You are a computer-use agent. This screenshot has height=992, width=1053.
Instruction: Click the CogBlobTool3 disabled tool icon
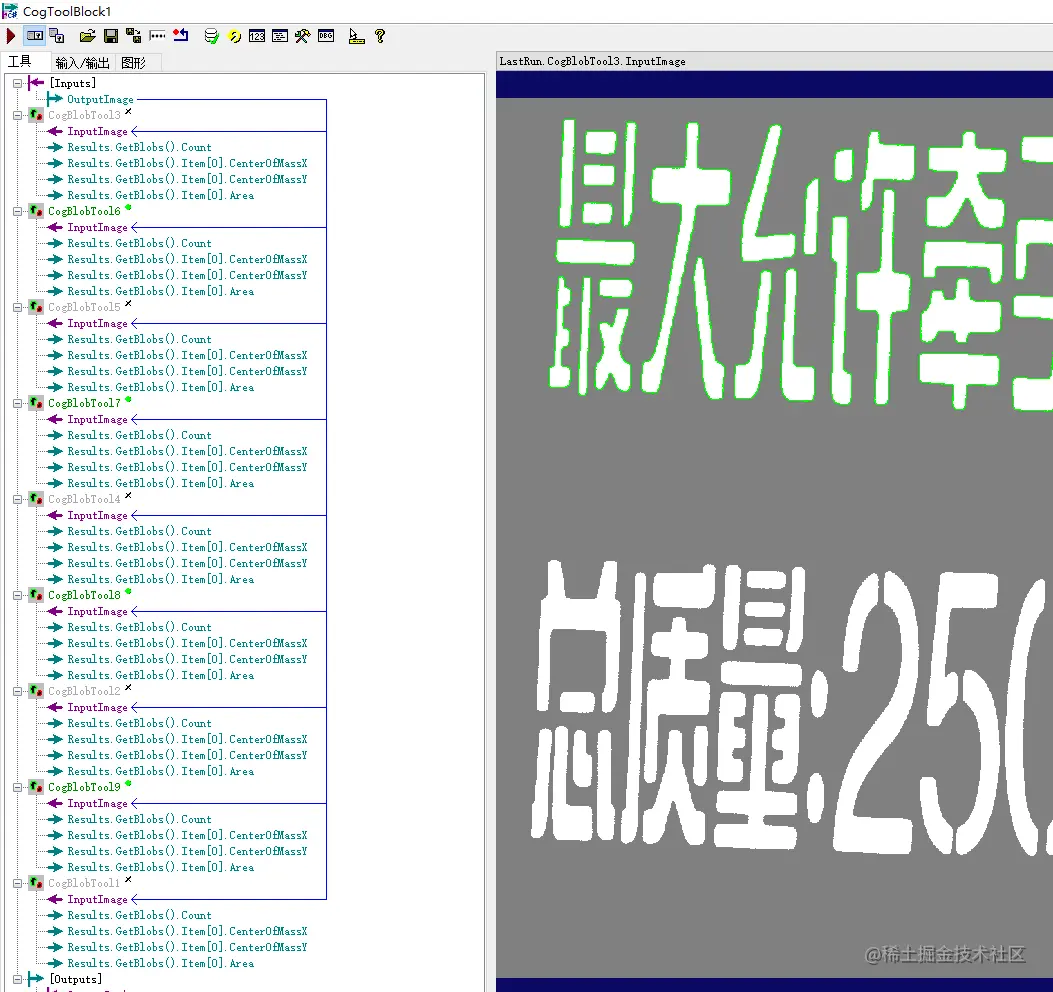[36, 116]
